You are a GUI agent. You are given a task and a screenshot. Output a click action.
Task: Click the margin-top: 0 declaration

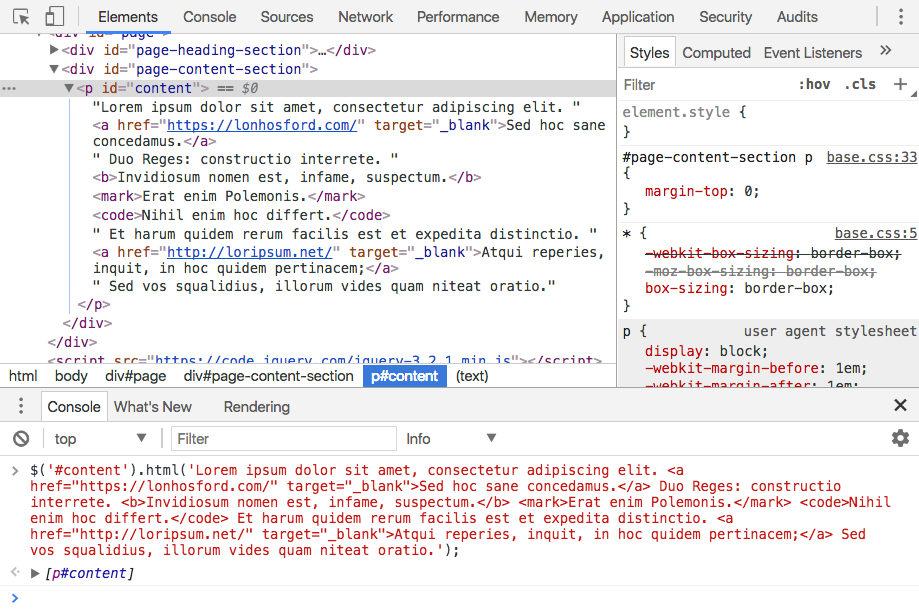pyautogui.click(x=702, y=192)
